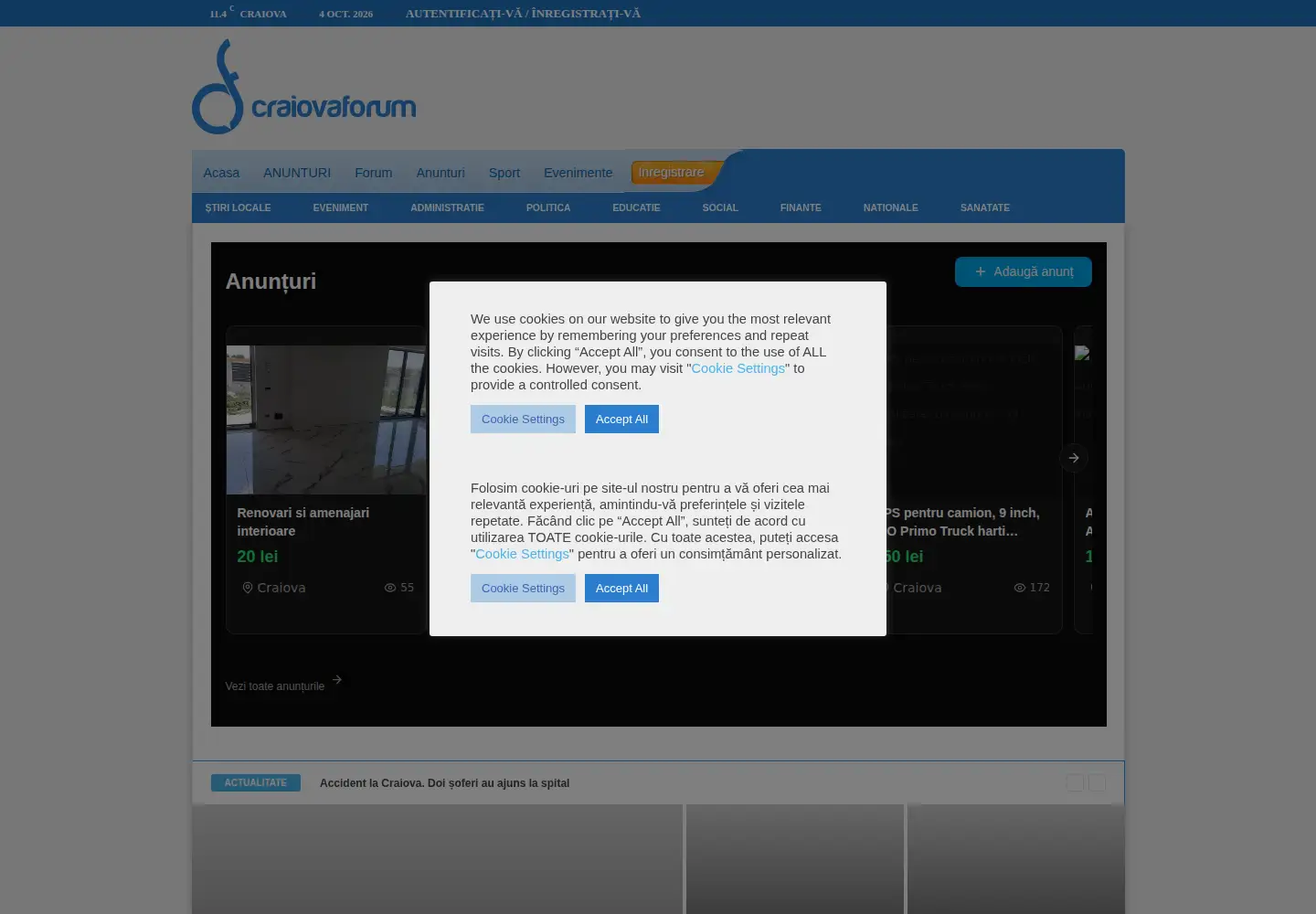Accept all cookies in the Romanian notice
Image resolution: width=1316 pixels, height=914 pixels.
(x=621, y=589)
